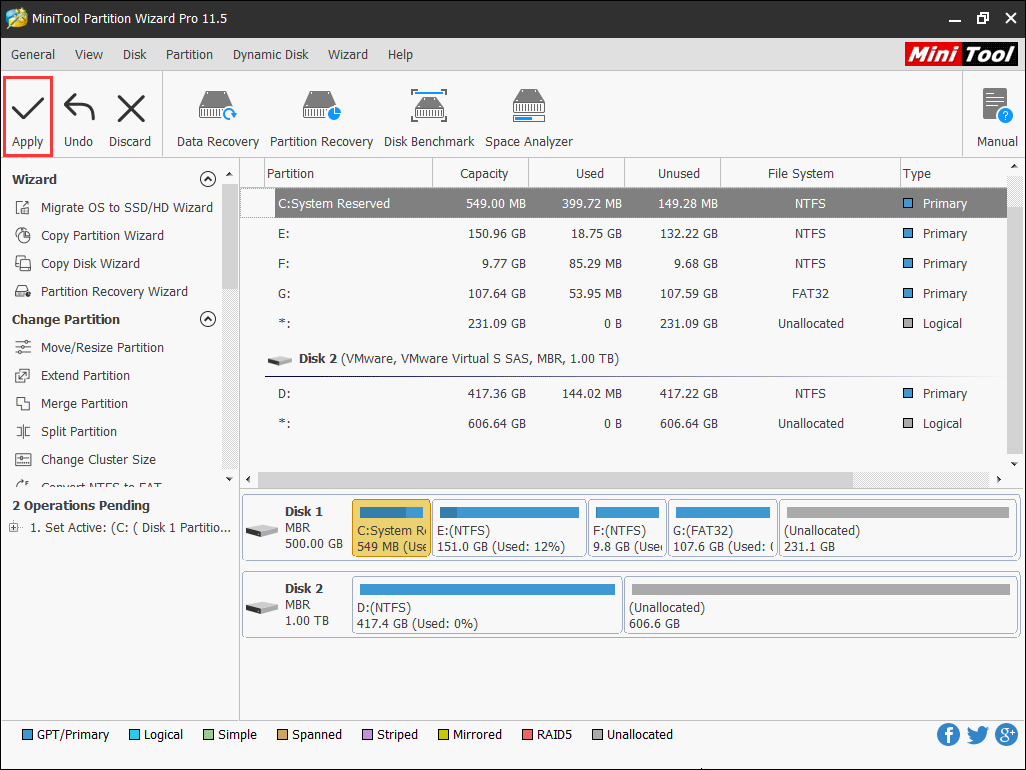Select 606.6 GB unallocated block in disk map
The height and width of the screenshot is (770, 1026).
[x=821, y=605]
